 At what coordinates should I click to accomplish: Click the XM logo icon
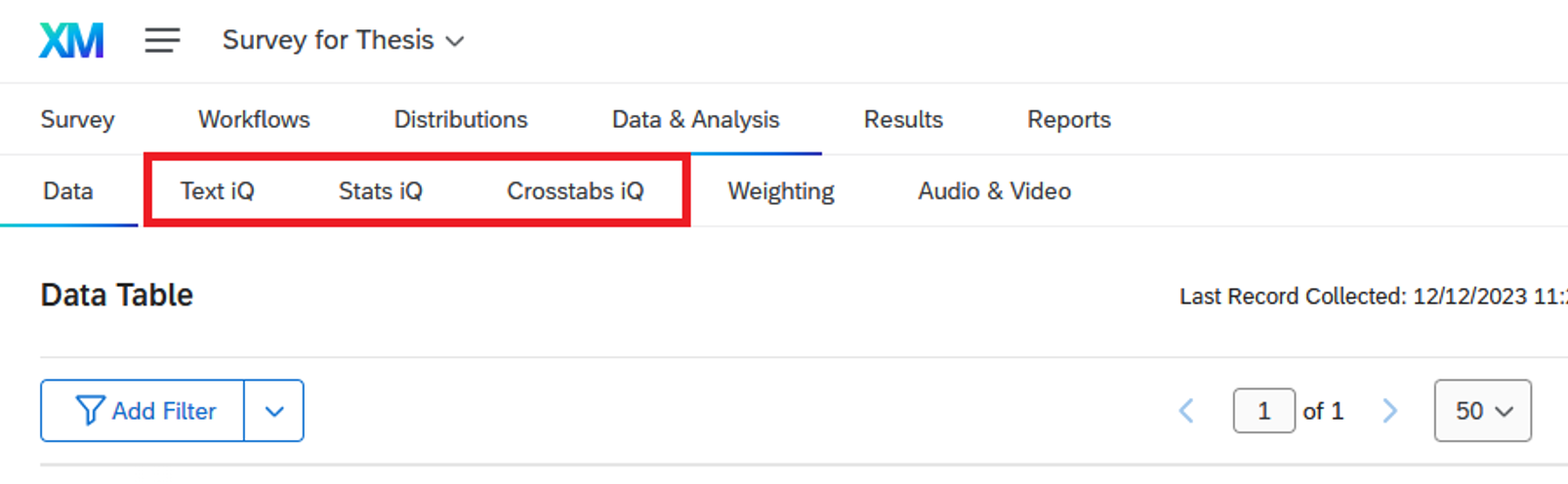click(x=71, y=41)
